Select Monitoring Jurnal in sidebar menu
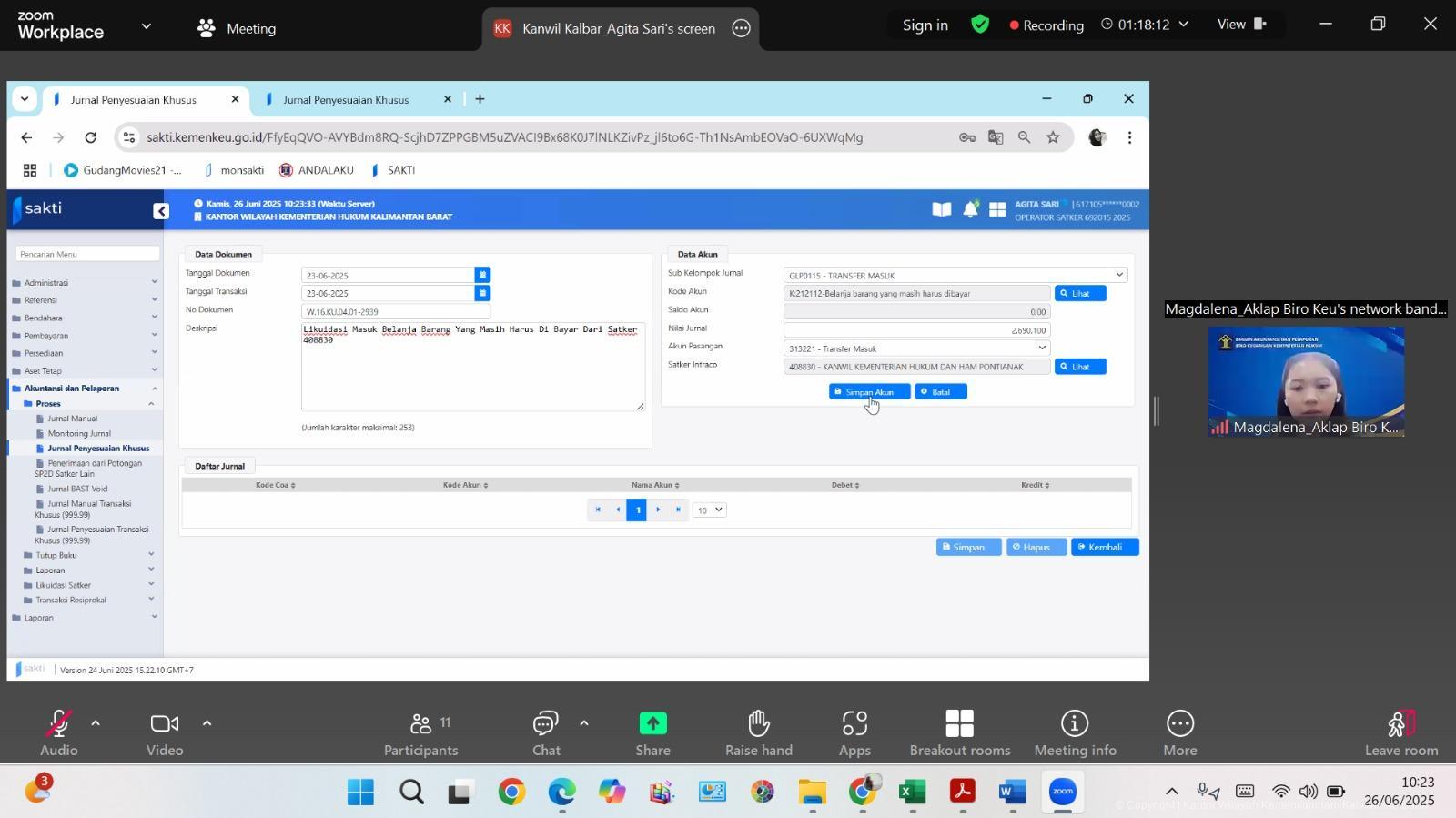This screenshot has width=1456, height=818. click(x=79, y=433)
